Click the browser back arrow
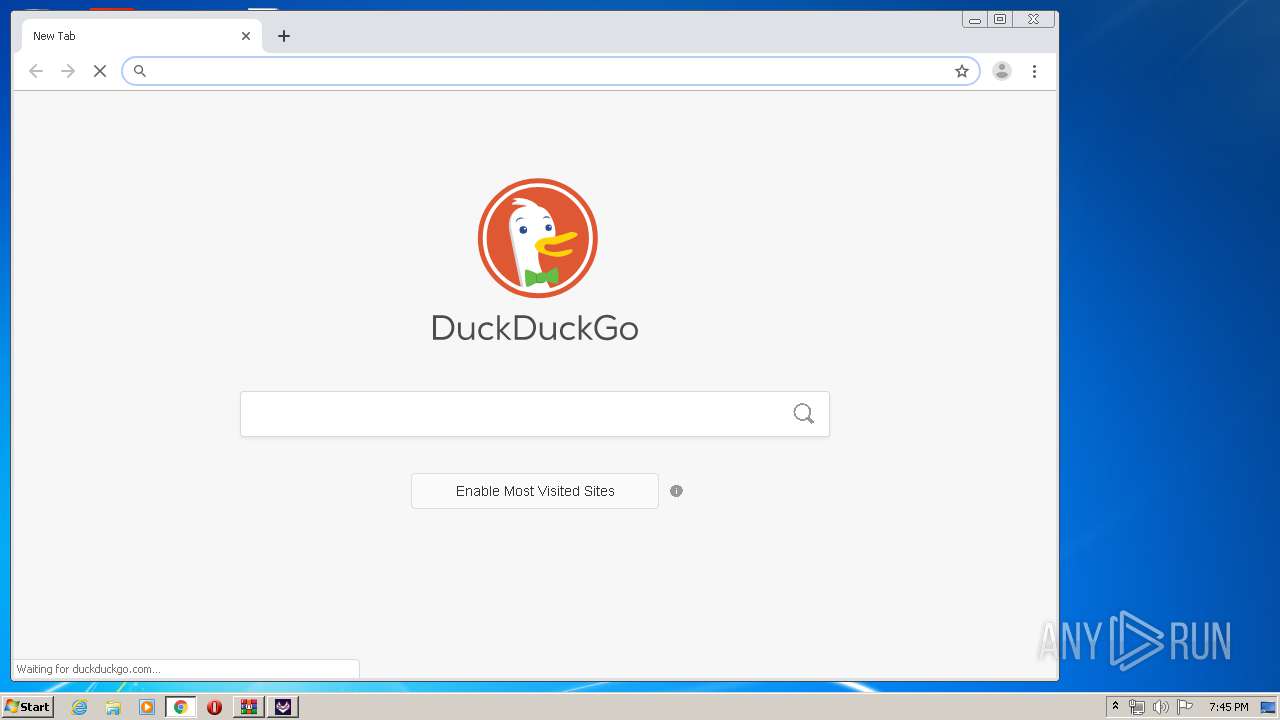 tap(36, 71)
